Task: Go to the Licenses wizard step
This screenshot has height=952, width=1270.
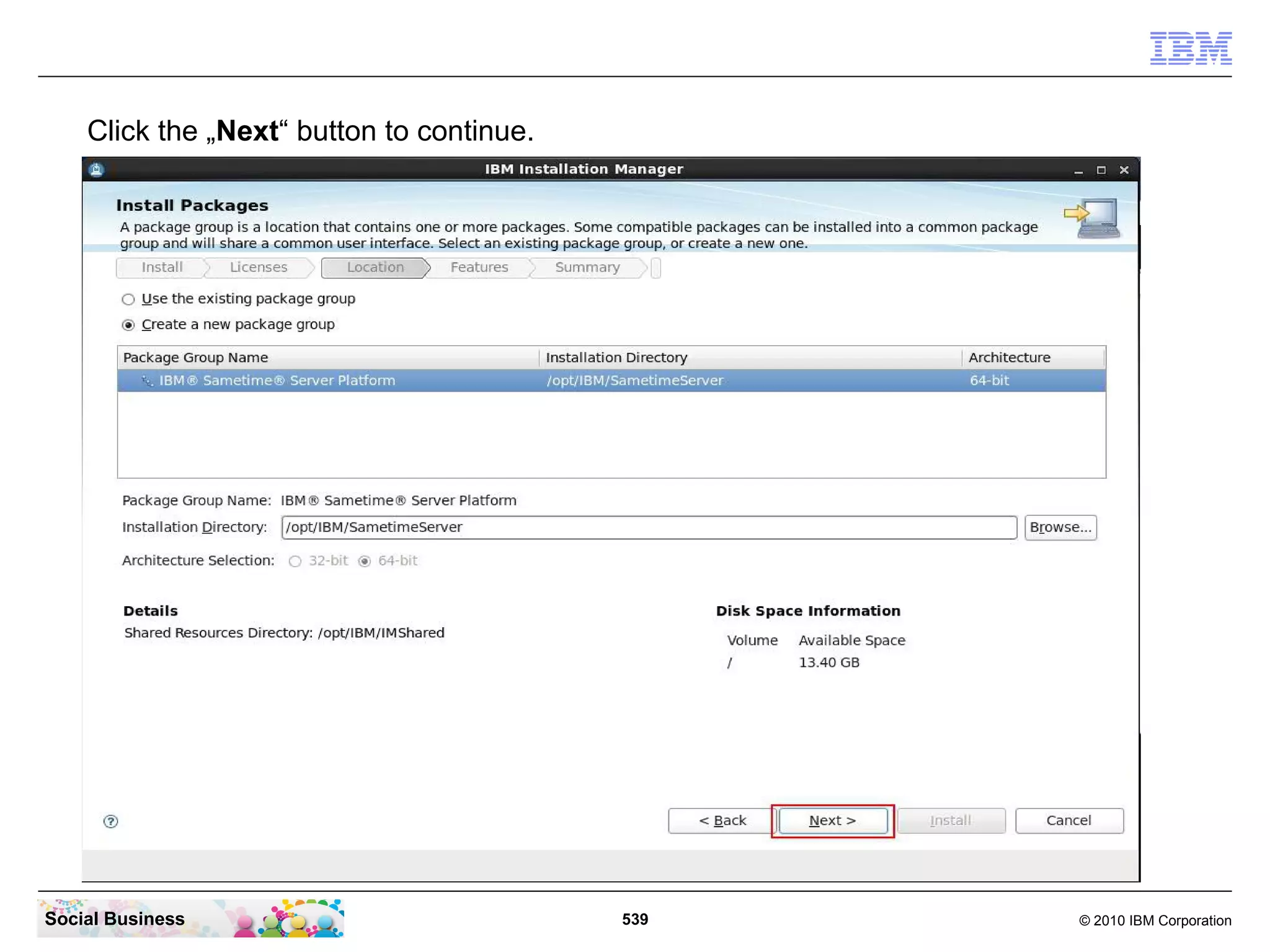Action: coord(259,268)
